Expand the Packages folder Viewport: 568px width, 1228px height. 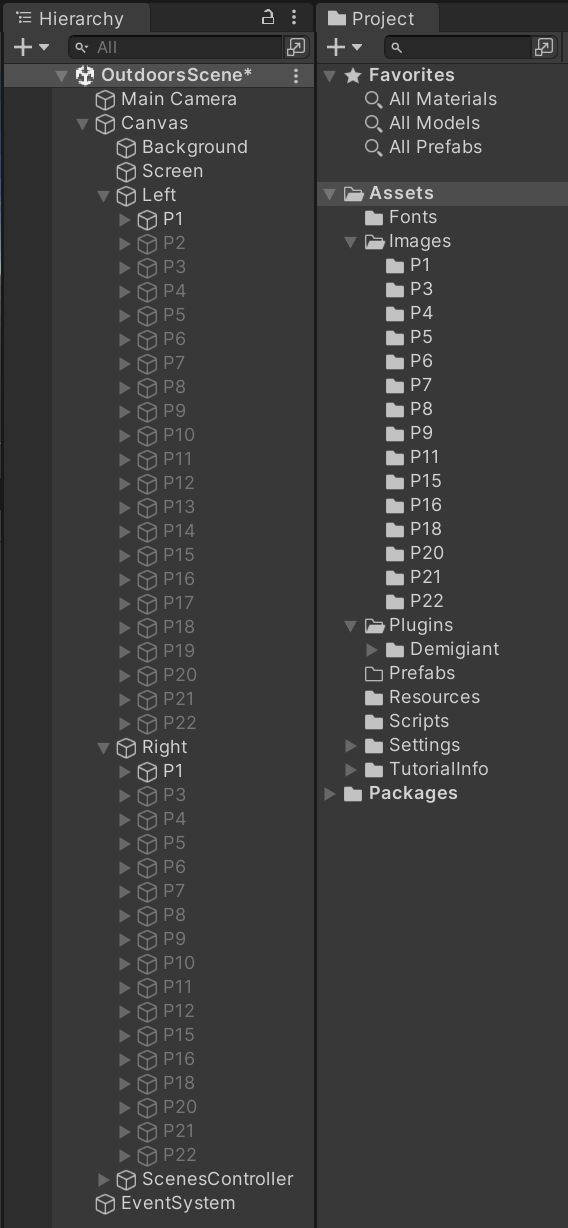[330, 793]
